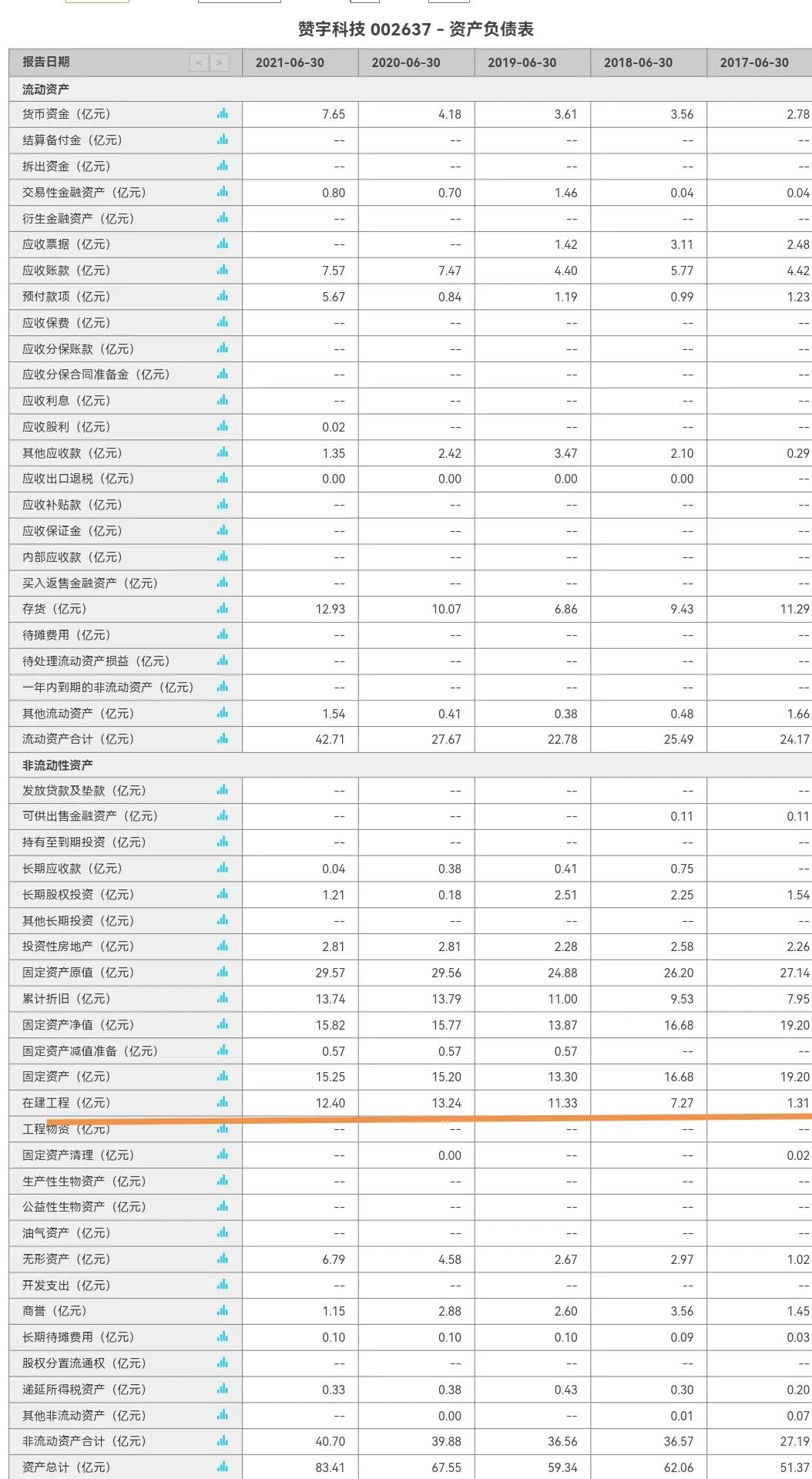This screenshot has height=1479, width=812.
Task: Go to next report dates with right arrow
Action: [220, 62]
